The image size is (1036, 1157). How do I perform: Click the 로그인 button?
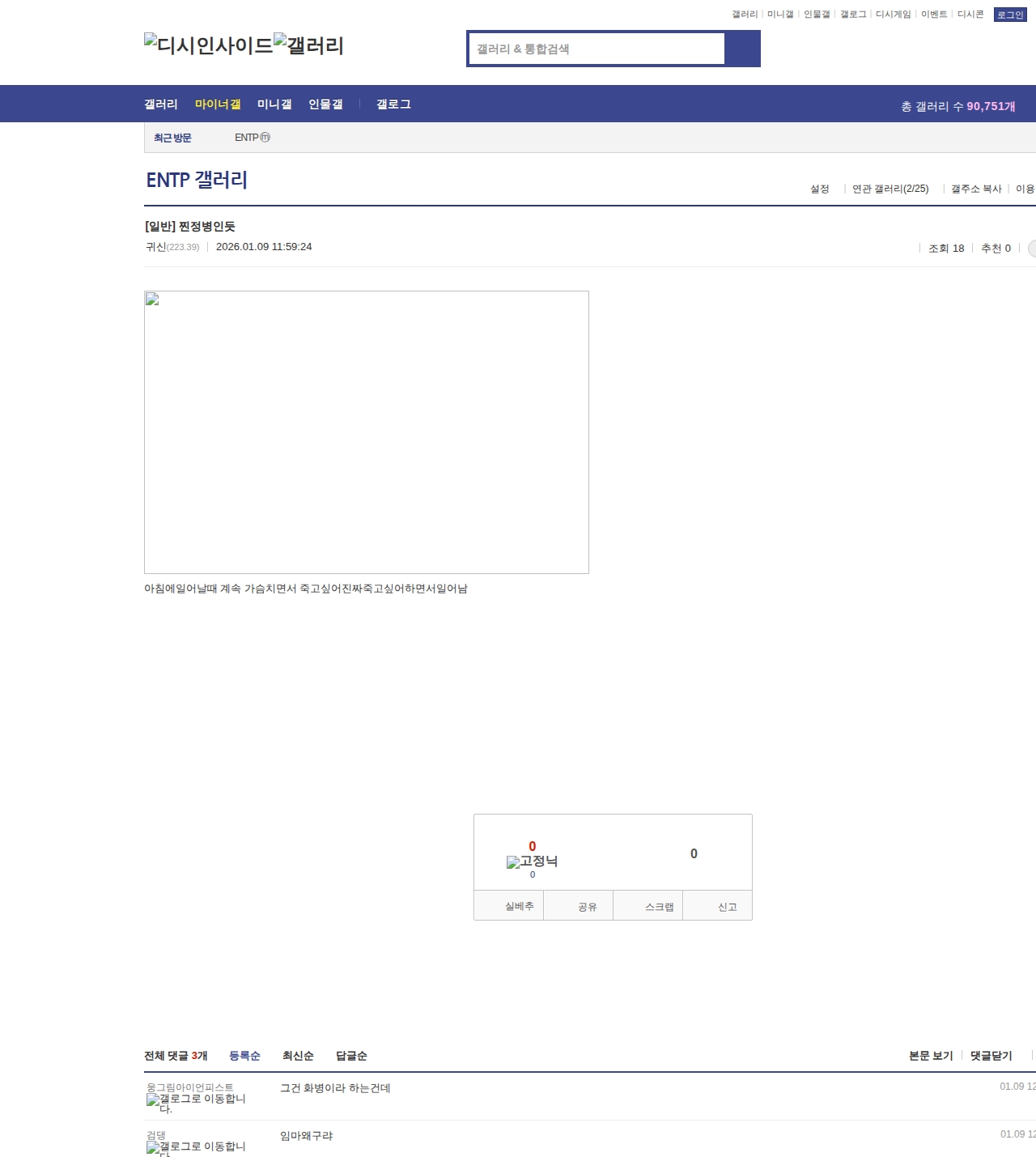(x=1009, y=15)
